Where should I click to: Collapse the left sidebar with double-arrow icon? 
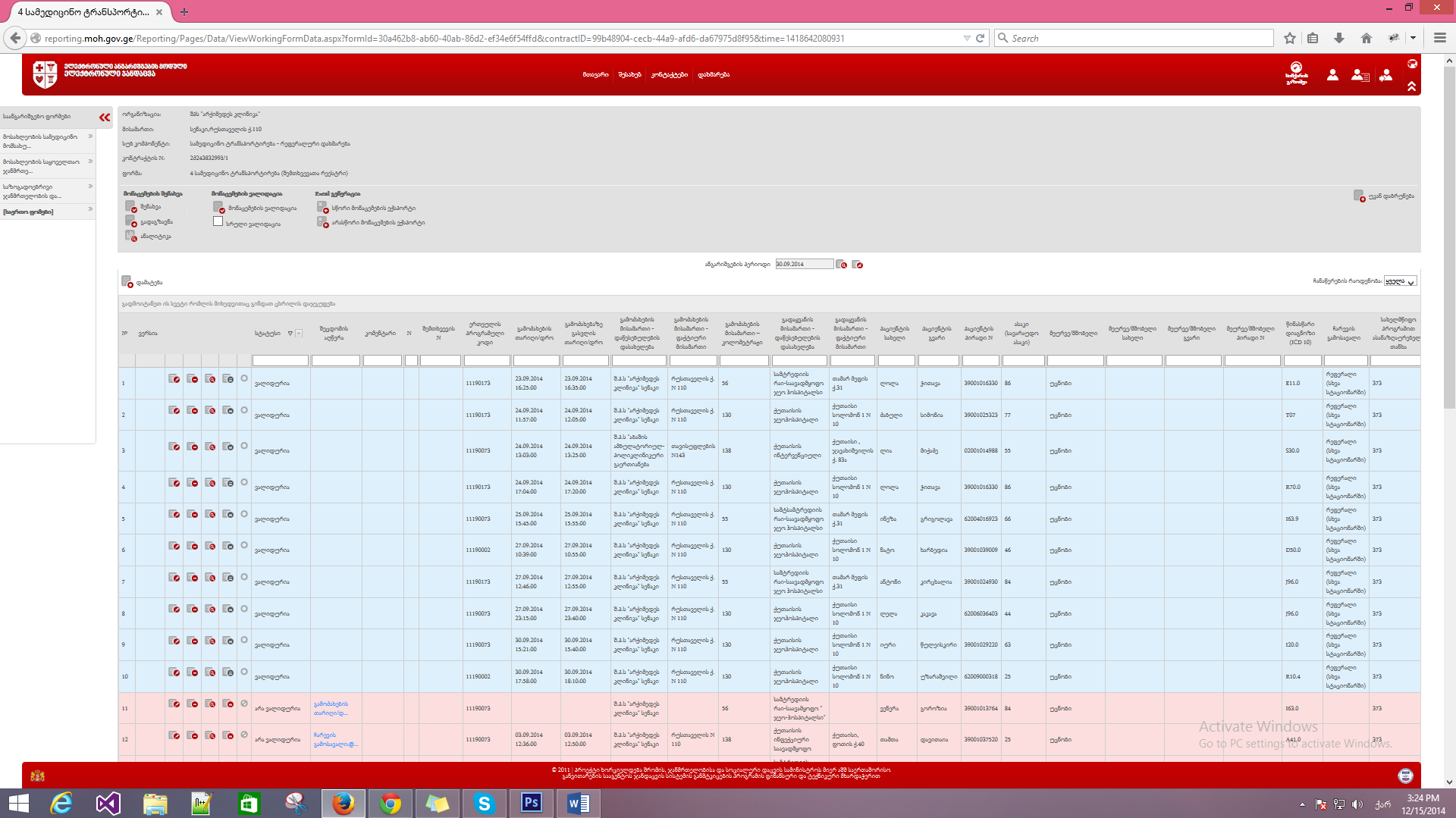[x=105, y=117]
